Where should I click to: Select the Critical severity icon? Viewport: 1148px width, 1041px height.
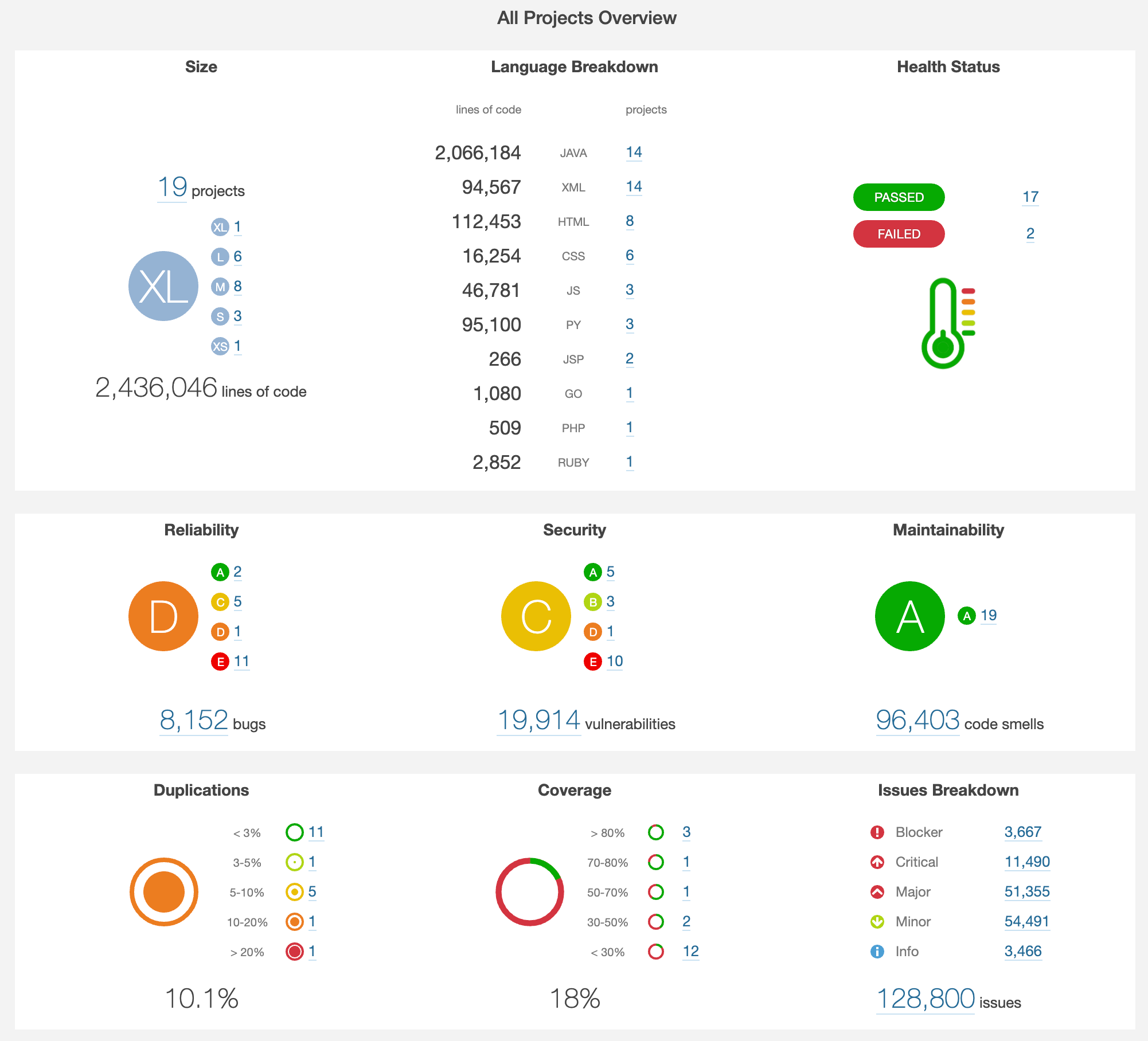click(x=877, y=862)
